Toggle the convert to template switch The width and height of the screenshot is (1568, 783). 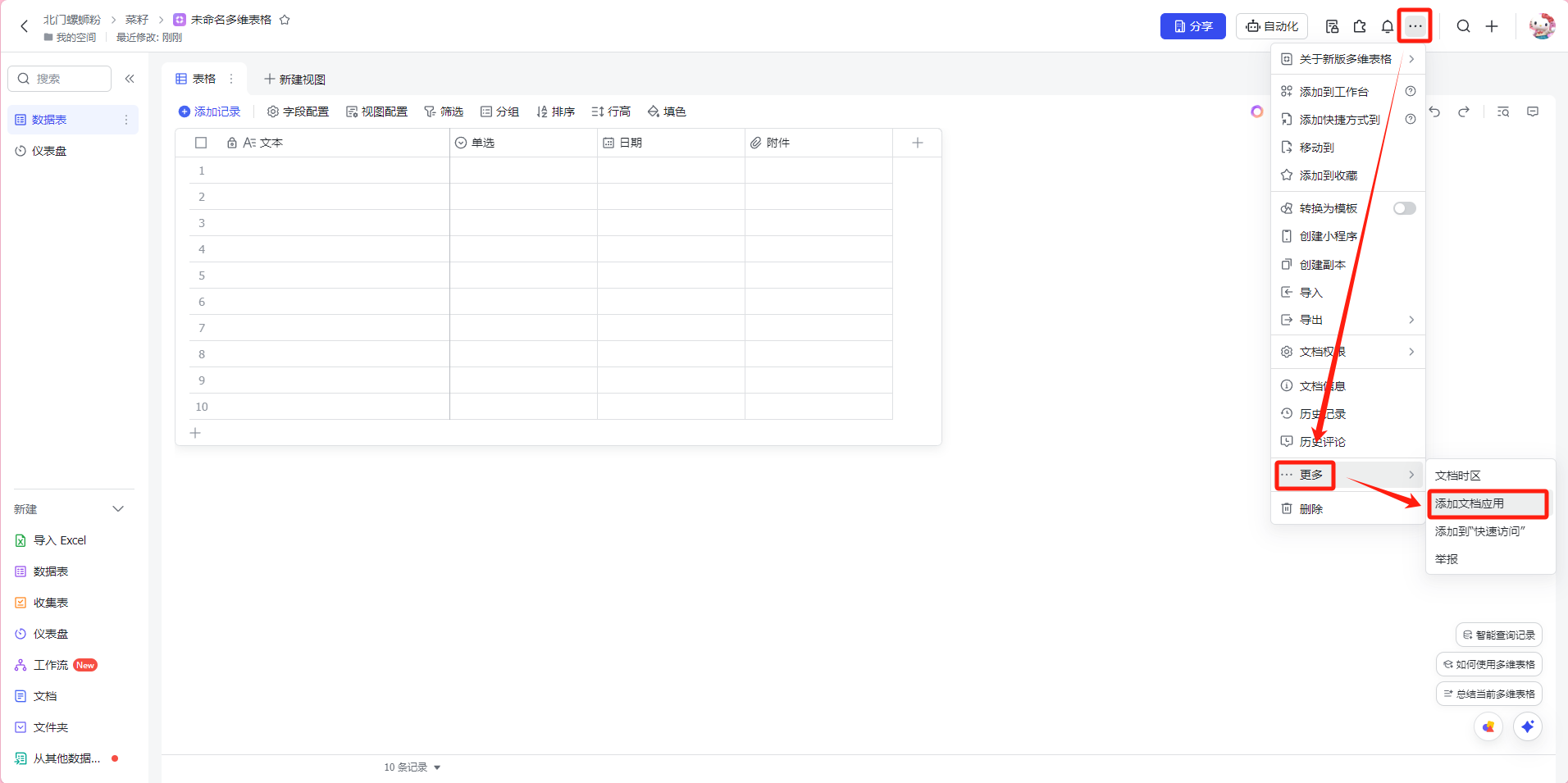[1404, 208]
